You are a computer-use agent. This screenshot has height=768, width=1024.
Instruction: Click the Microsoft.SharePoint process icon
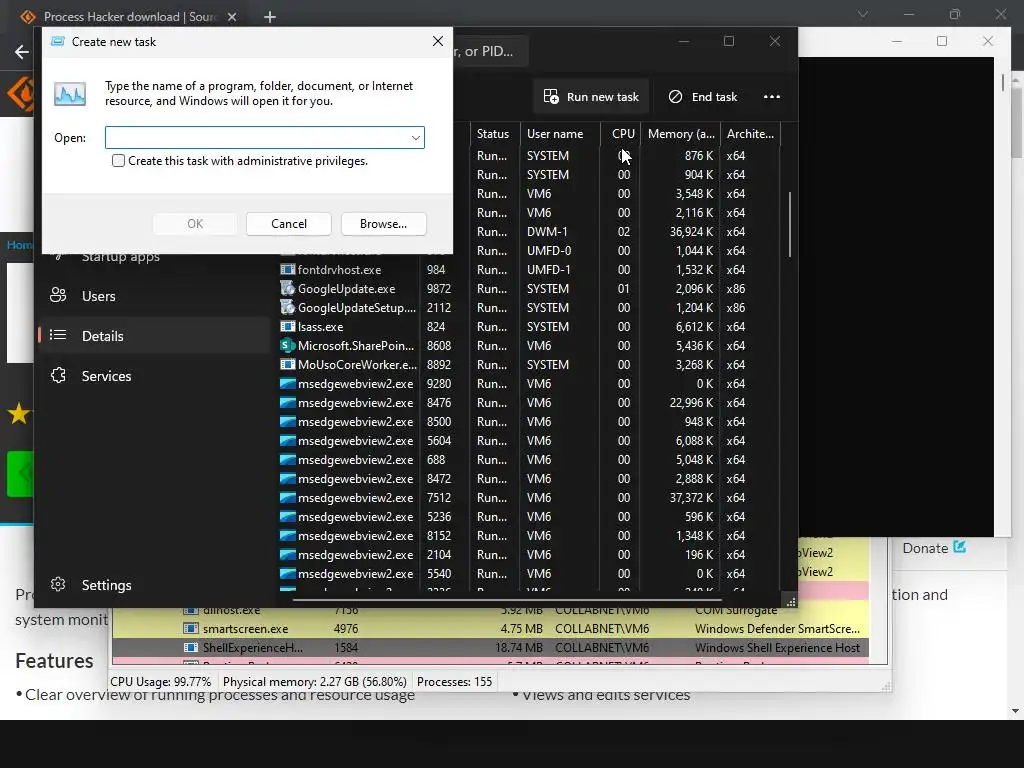[x=287, y=345]
